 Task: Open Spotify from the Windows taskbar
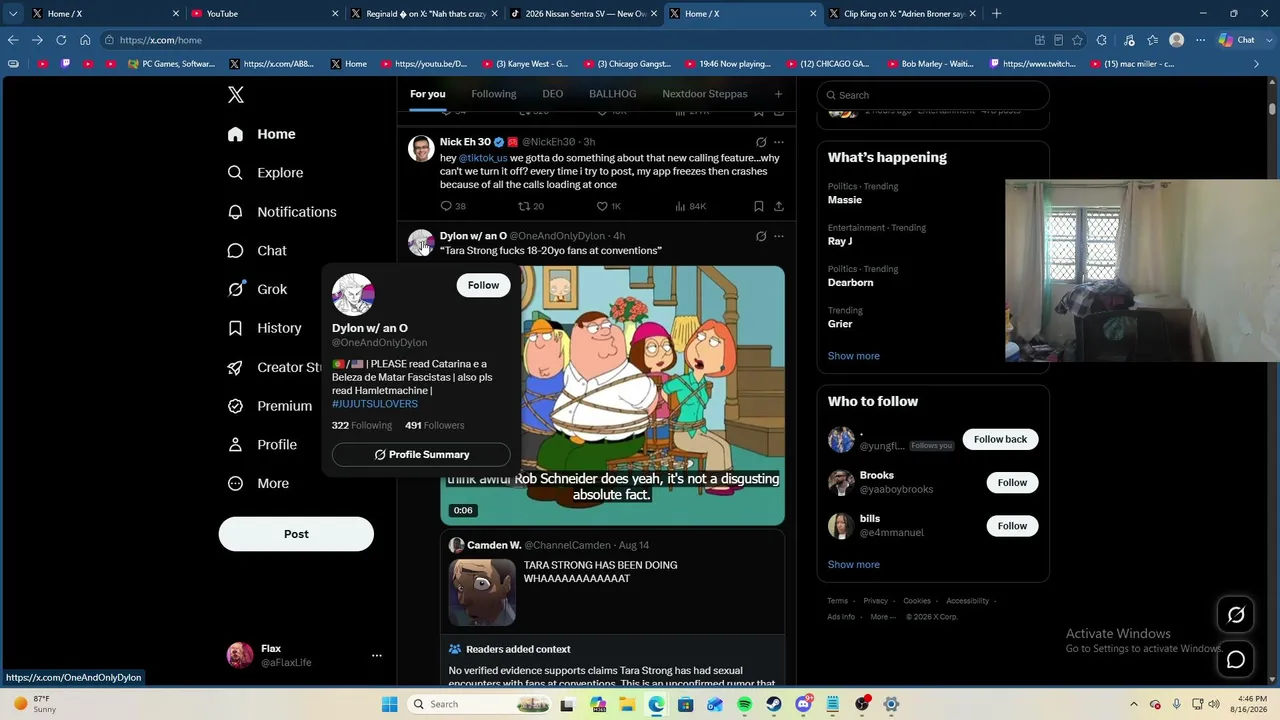[x=744, y=704]
